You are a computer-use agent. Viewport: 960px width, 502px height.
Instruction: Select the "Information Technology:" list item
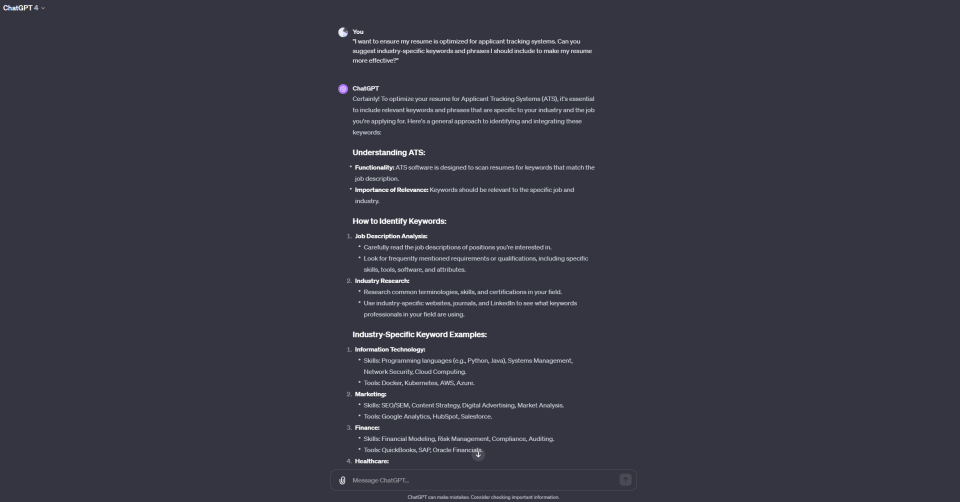(x=390, y=350)
